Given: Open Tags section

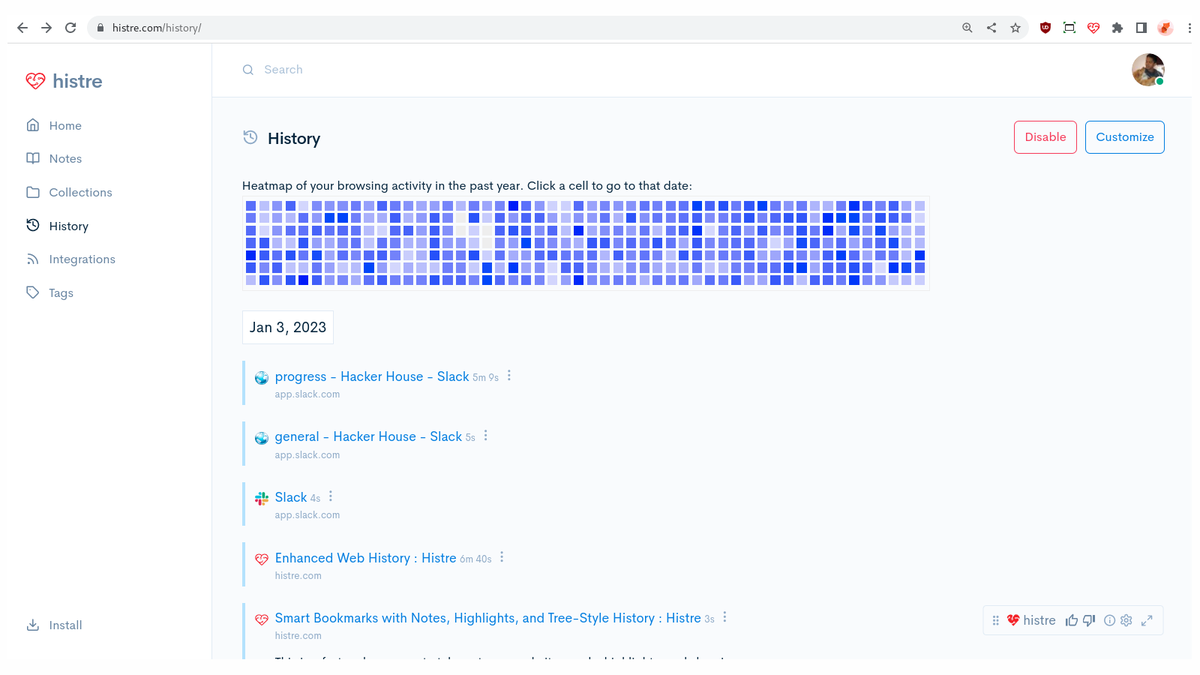Looking at the screenshot, I should (61, 293).
